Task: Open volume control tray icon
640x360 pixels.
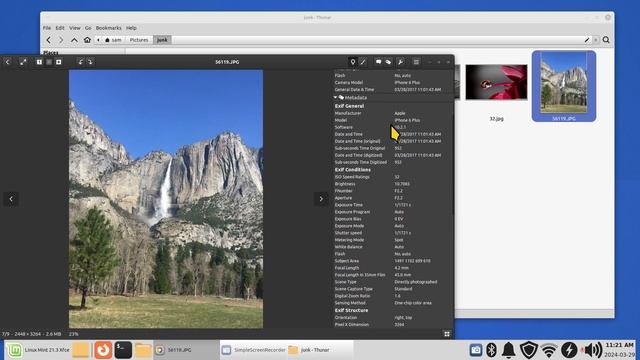Action: click(592, 350)
